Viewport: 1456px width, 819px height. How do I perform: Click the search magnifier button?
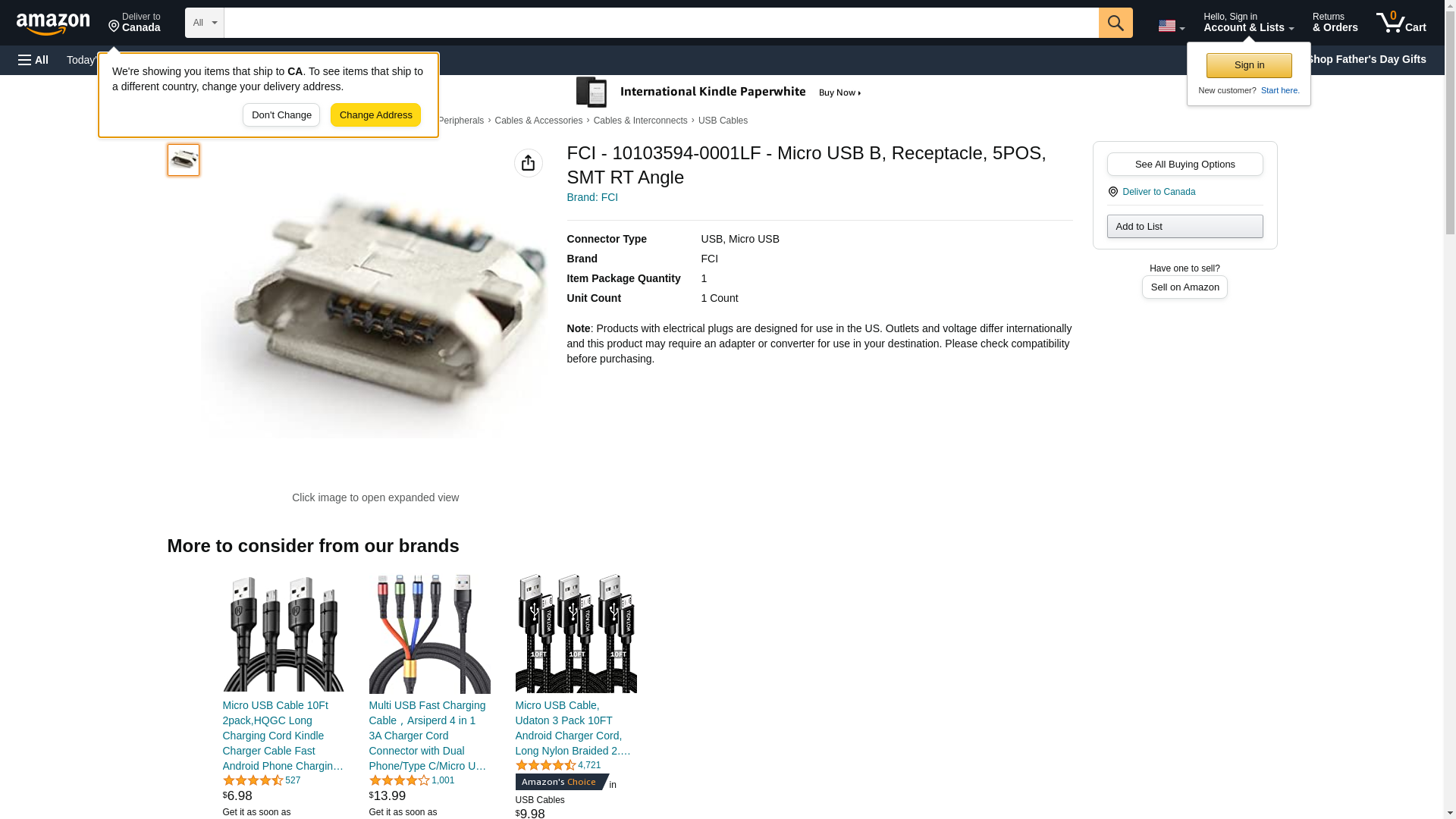(x=1115, y=23)
